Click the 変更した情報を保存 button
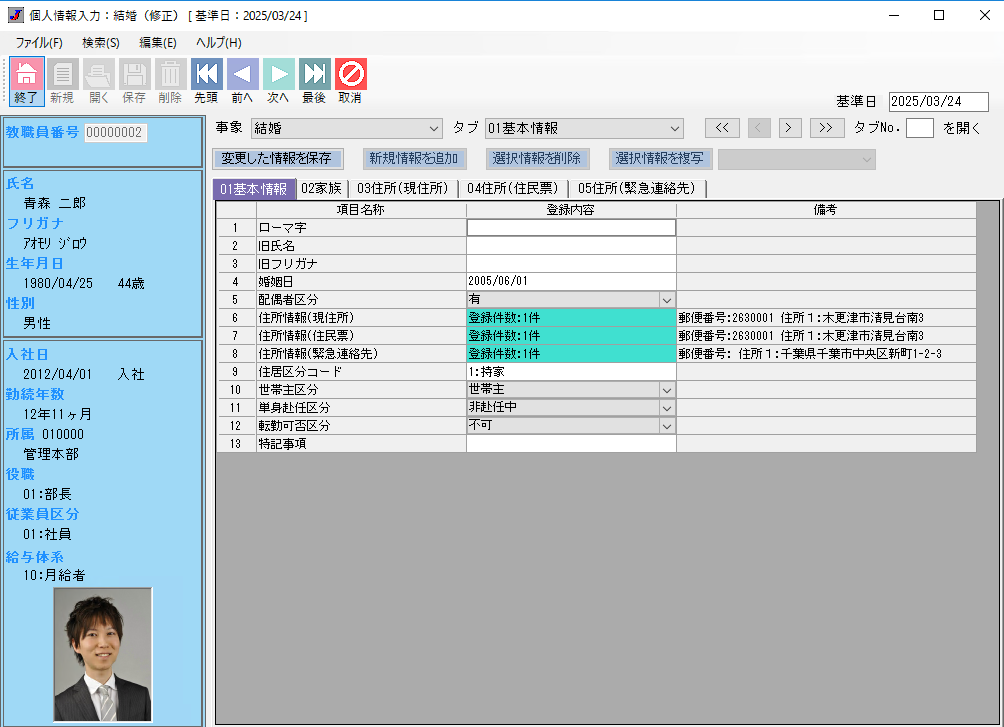The height and width of the screenshot is (727, 1004). (277, 159)
